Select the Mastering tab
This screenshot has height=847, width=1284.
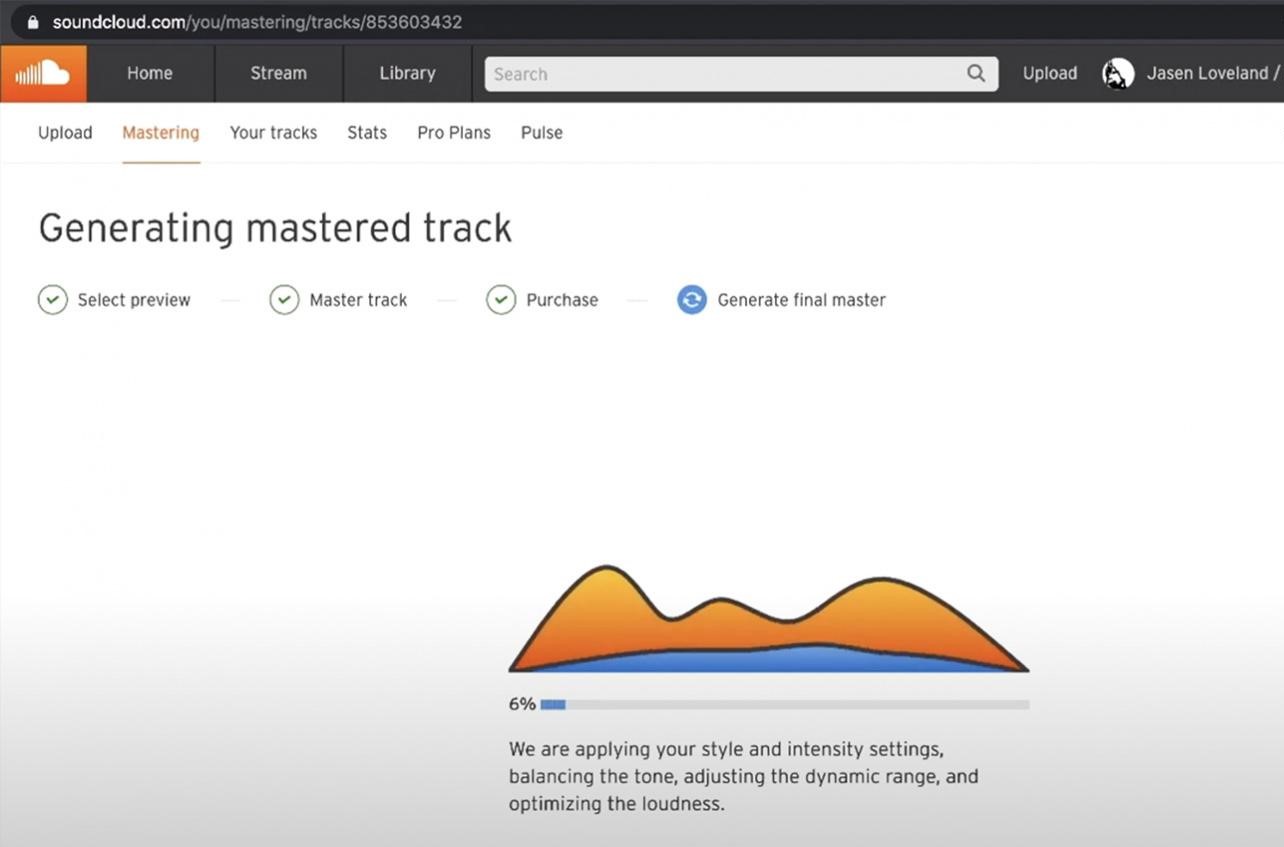(161, 132)
